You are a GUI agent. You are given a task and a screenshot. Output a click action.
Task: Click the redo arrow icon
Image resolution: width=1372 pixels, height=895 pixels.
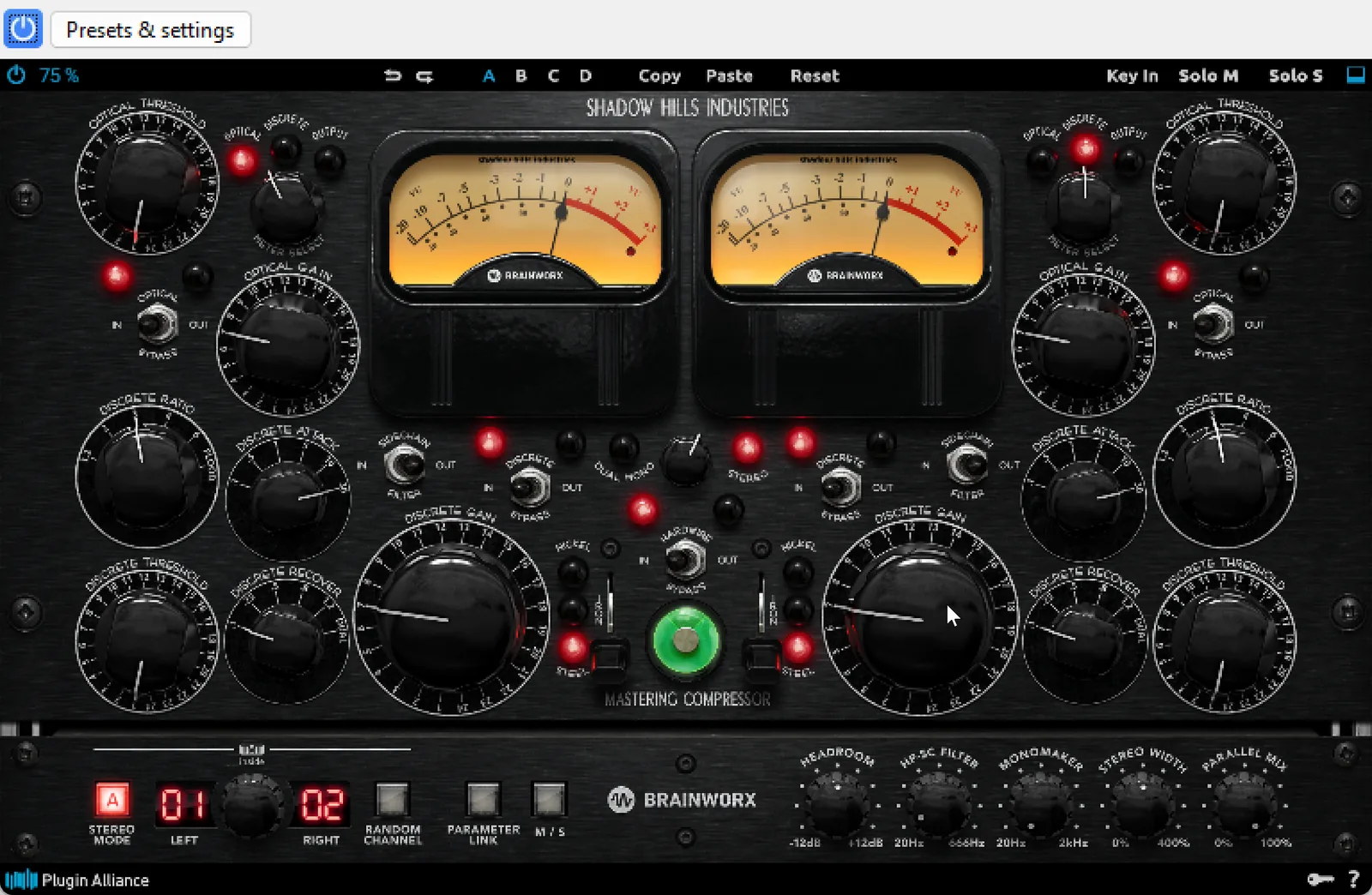pos(424,75)
